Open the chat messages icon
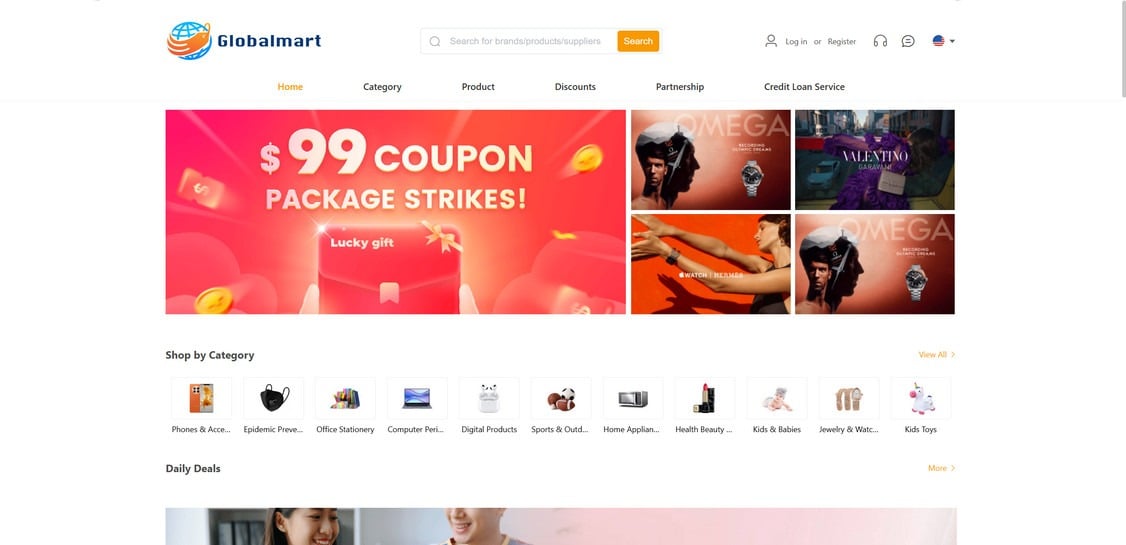 908,41
